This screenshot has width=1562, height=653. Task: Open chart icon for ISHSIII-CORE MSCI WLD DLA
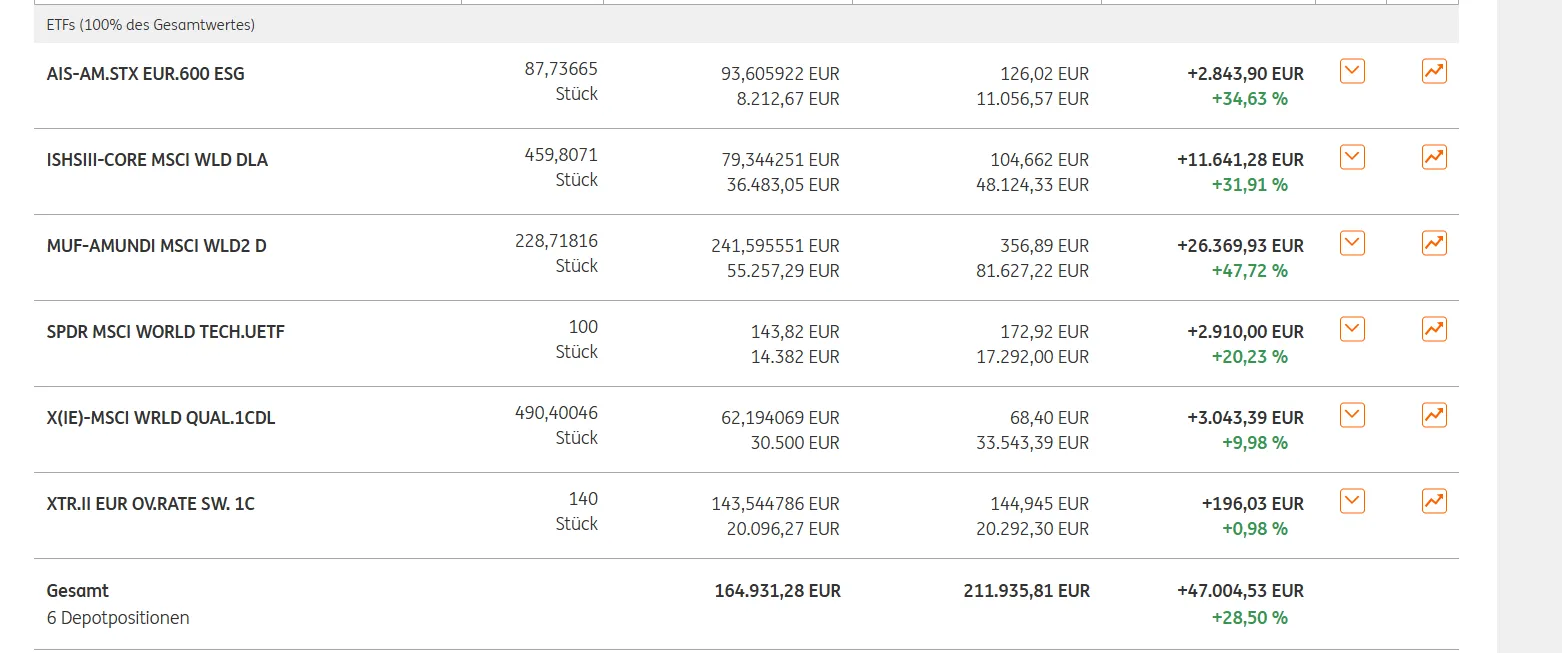(1434, 157)
